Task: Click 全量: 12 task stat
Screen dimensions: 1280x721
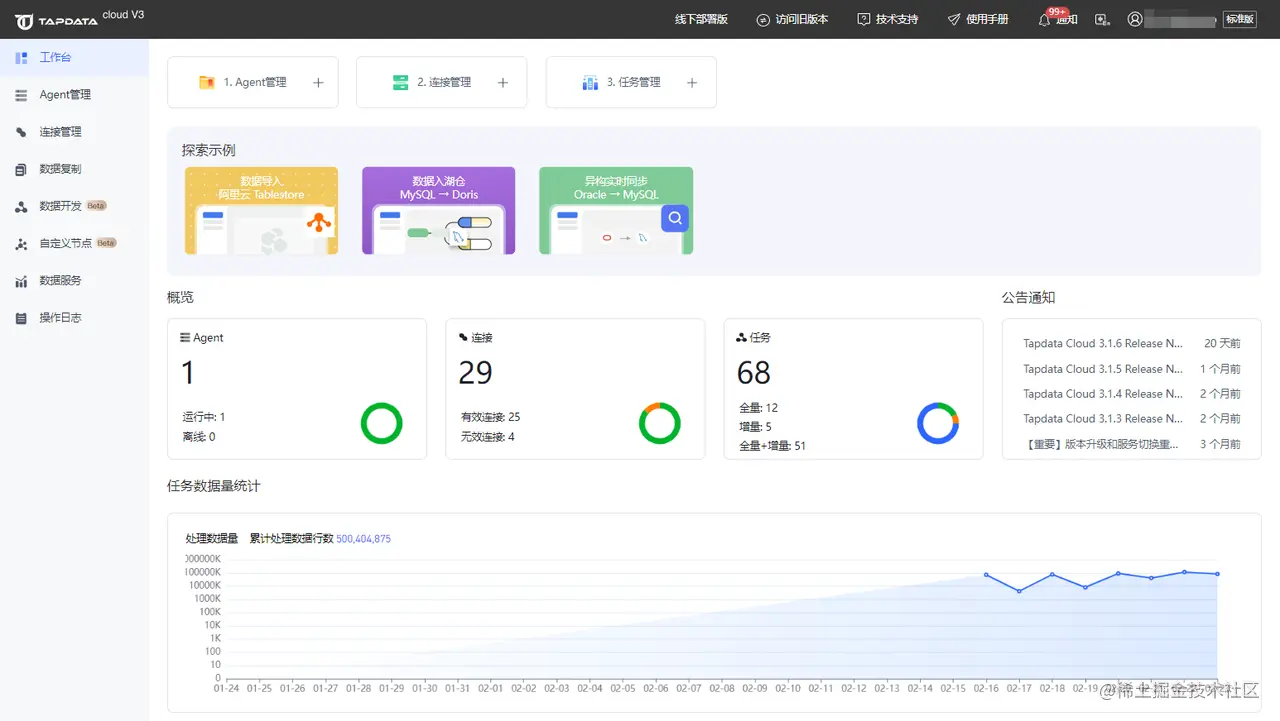Action: point(758,408)
